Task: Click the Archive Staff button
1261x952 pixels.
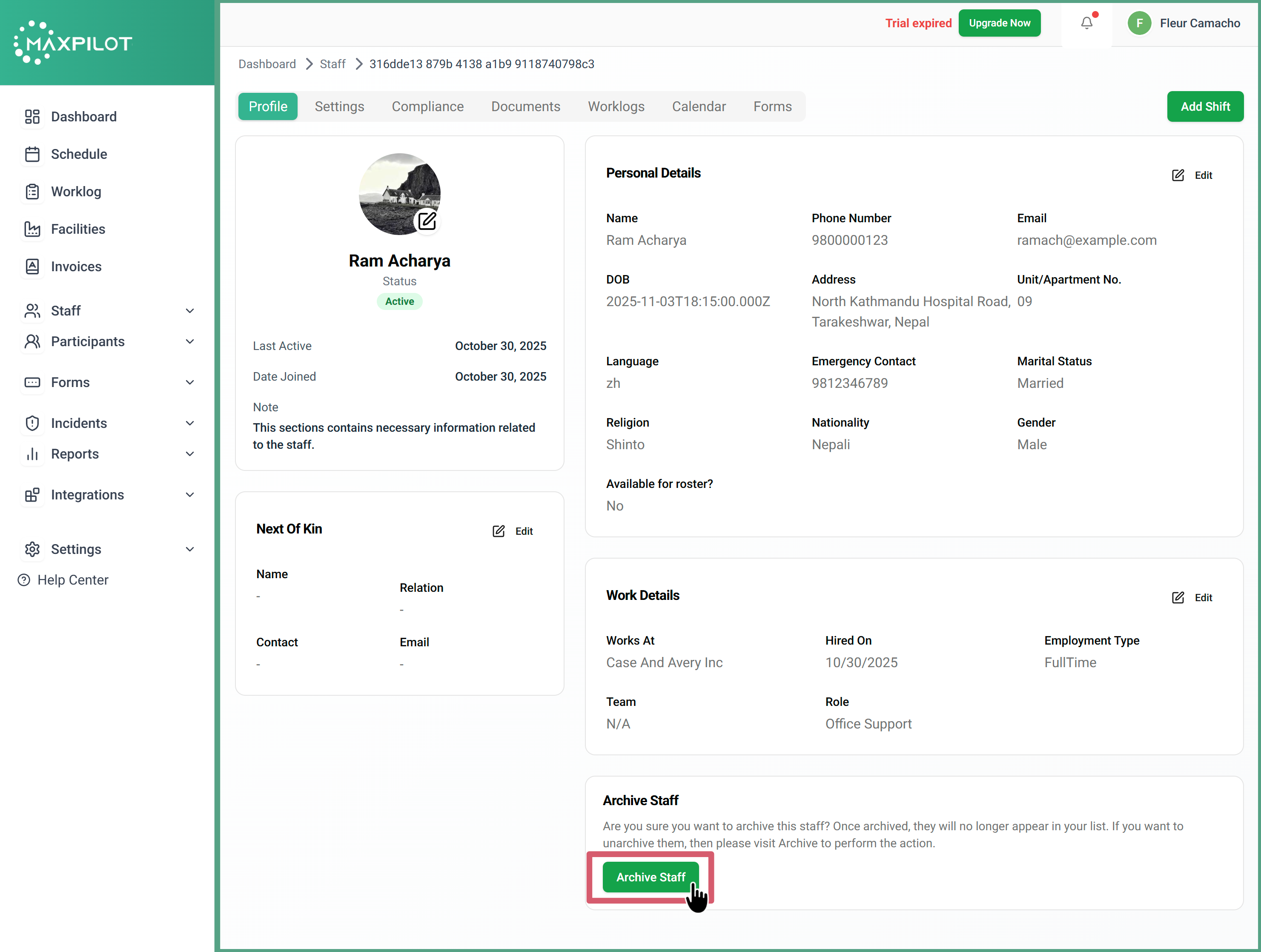Action: (x=651, y=877)
